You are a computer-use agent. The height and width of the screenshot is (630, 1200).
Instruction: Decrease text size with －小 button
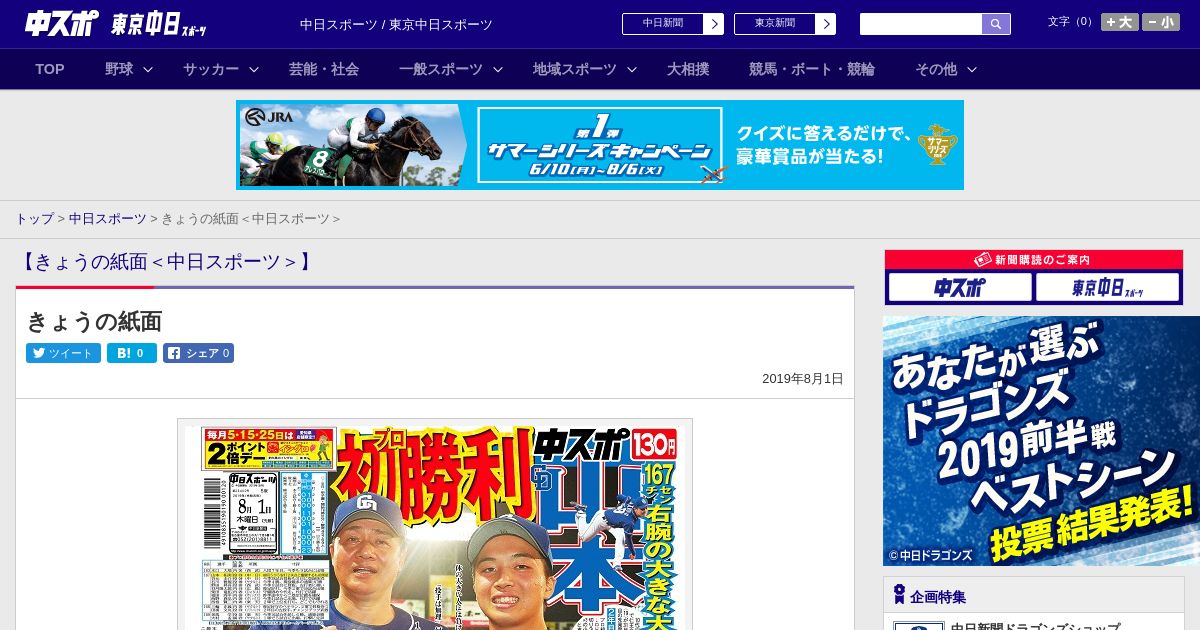tap(1161, 22)
